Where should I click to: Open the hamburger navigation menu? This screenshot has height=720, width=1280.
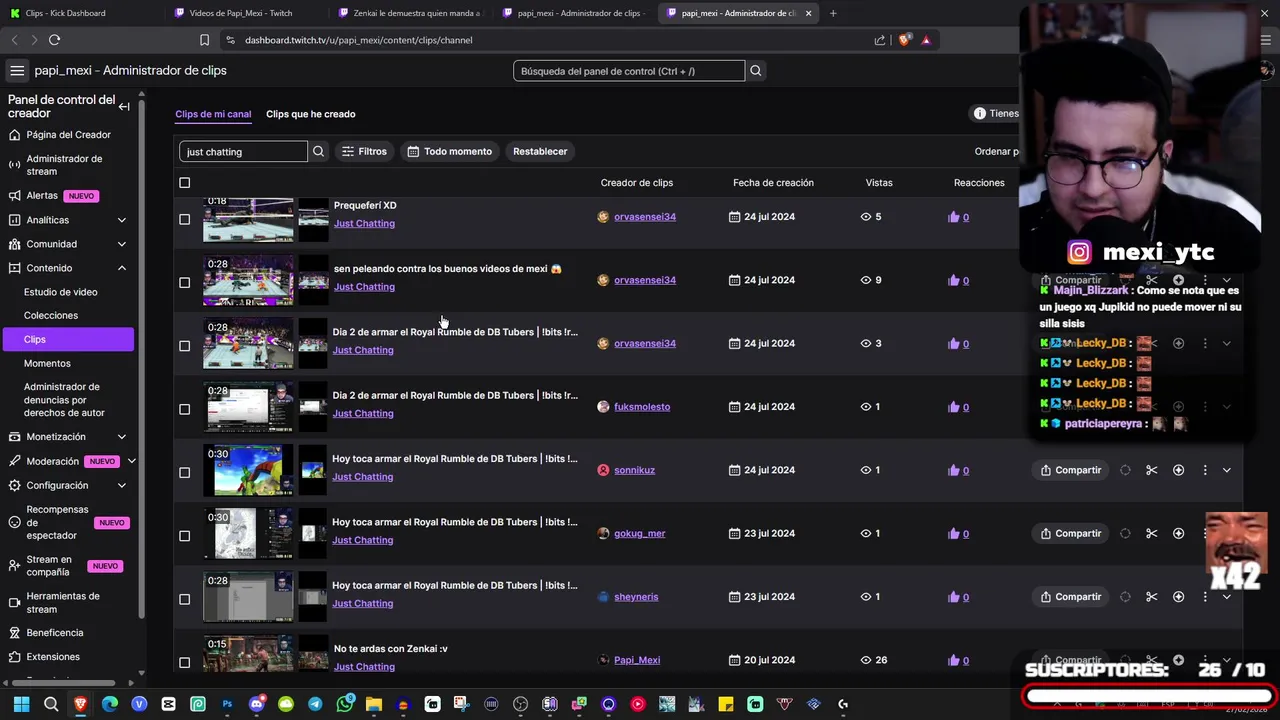pyautogui.click(x=17, y=70)
